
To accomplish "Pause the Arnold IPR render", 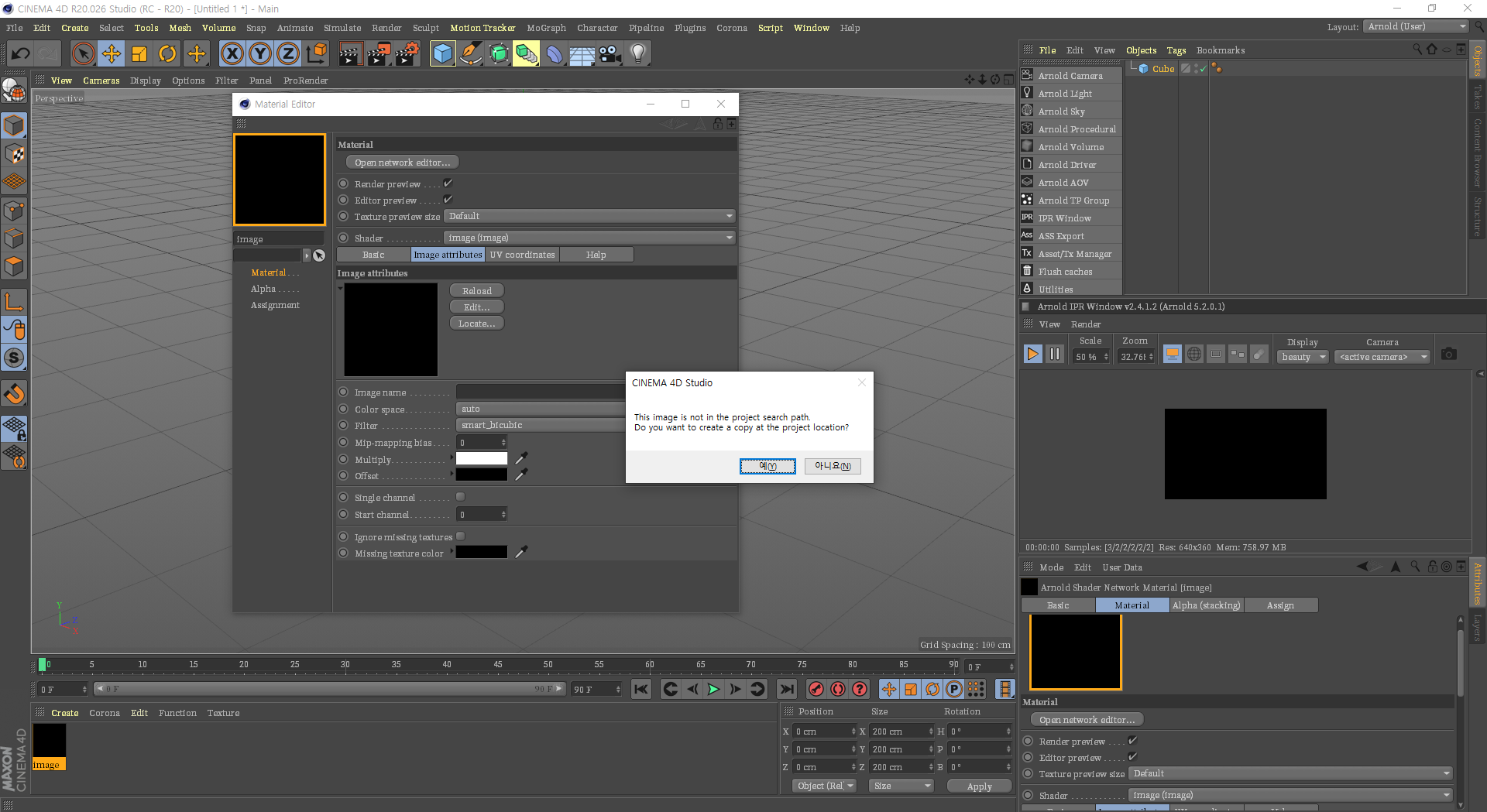I will coord(1055,354).
